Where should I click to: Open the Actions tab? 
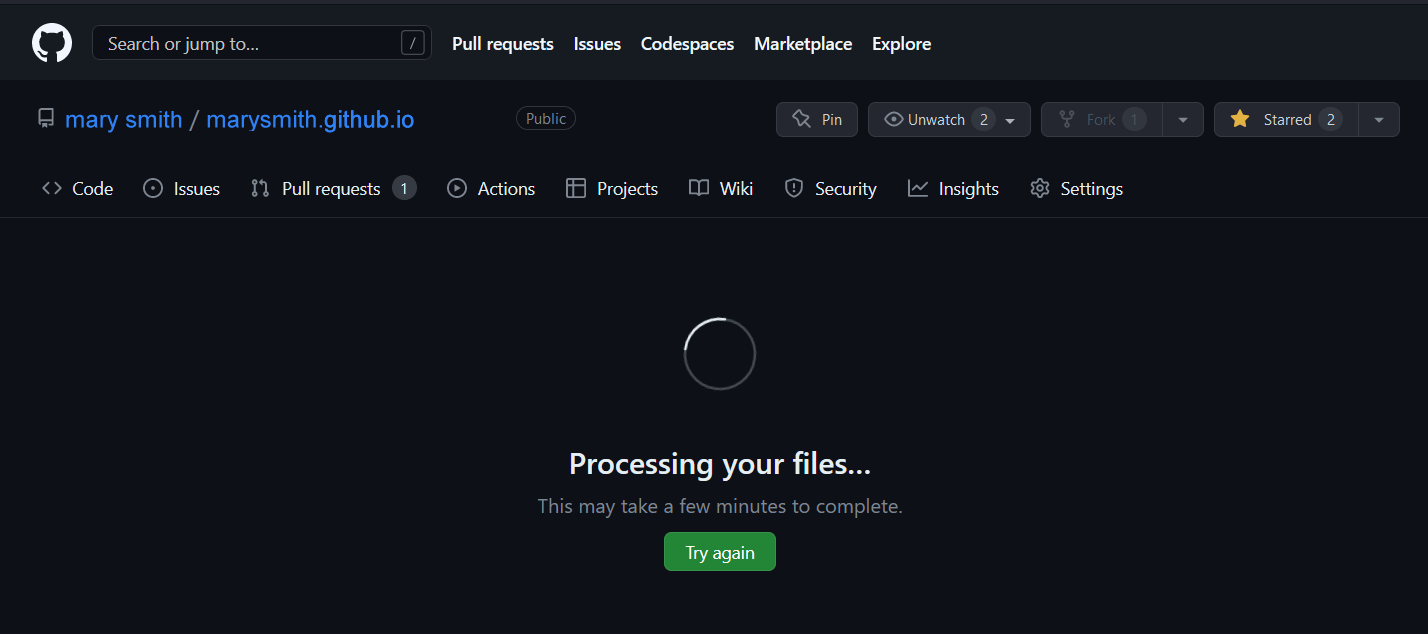[x=491, y=189]
